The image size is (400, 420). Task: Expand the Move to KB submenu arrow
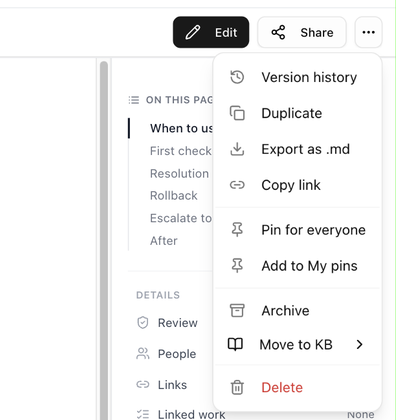[x=359, y=344]
